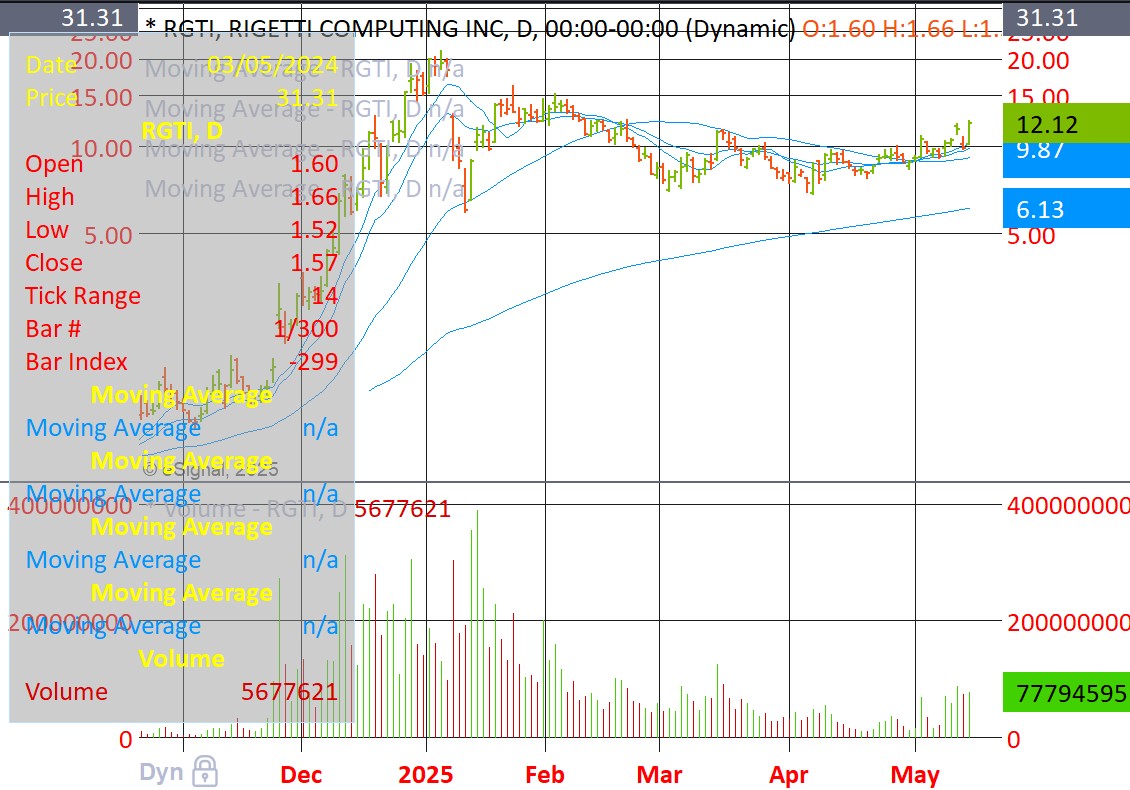Click 5.00 on the right price axis
1130x790 pixels.
1031,236
